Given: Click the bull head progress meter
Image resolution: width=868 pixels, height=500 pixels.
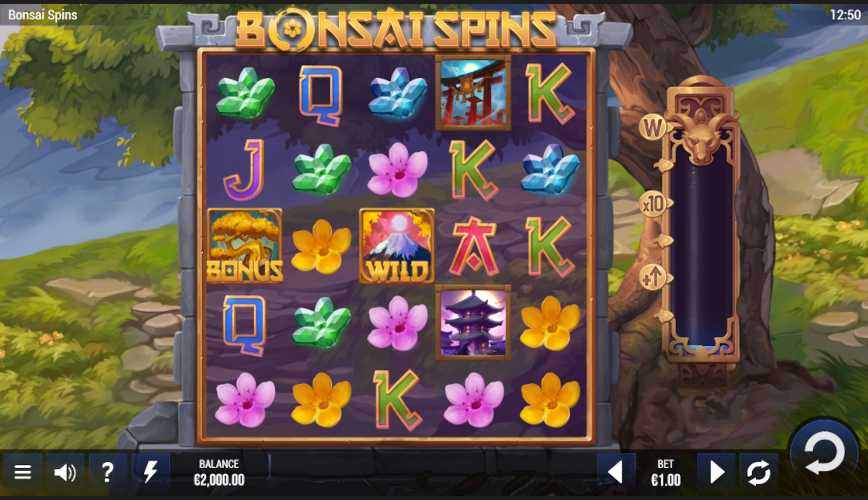Looking at the screenshot, I should pyautogui.click(x=702, y=221).
